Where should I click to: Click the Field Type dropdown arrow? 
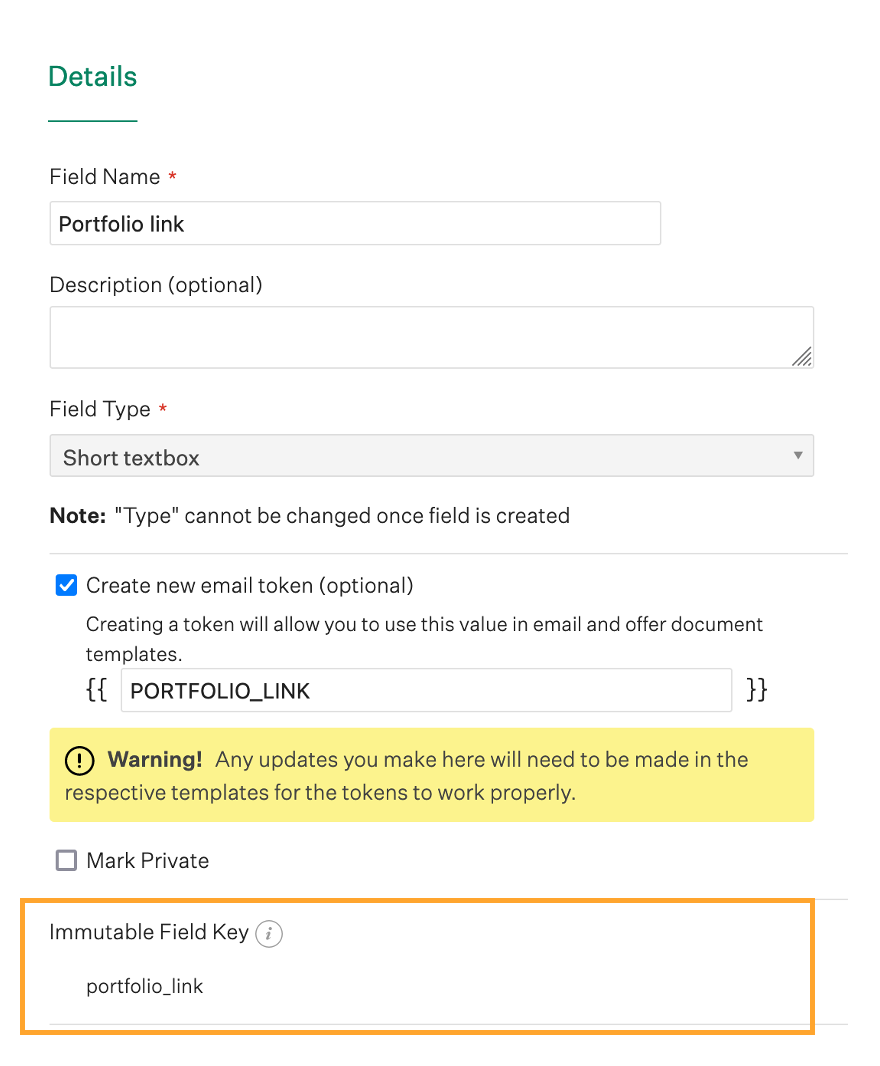[x=798, y=456]
